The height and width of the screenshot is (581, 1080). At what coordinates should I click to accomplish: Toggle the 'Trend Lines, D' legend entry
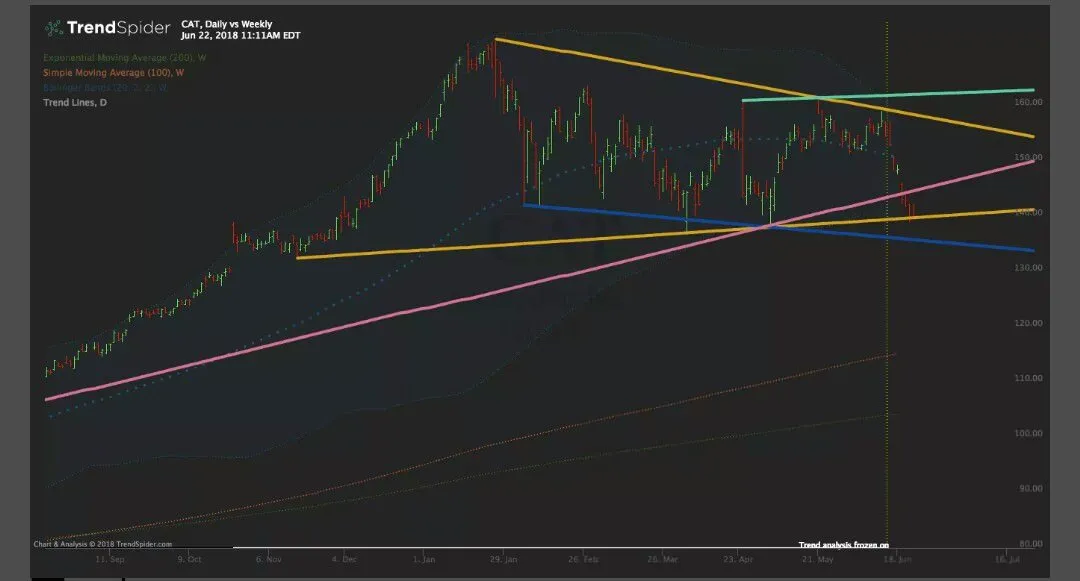(x=75, y=103)
